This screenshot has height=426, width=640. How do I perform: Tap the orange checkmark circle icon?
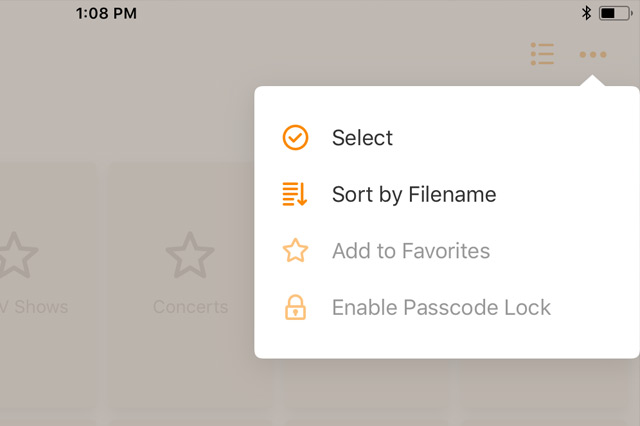pos(295,138)
